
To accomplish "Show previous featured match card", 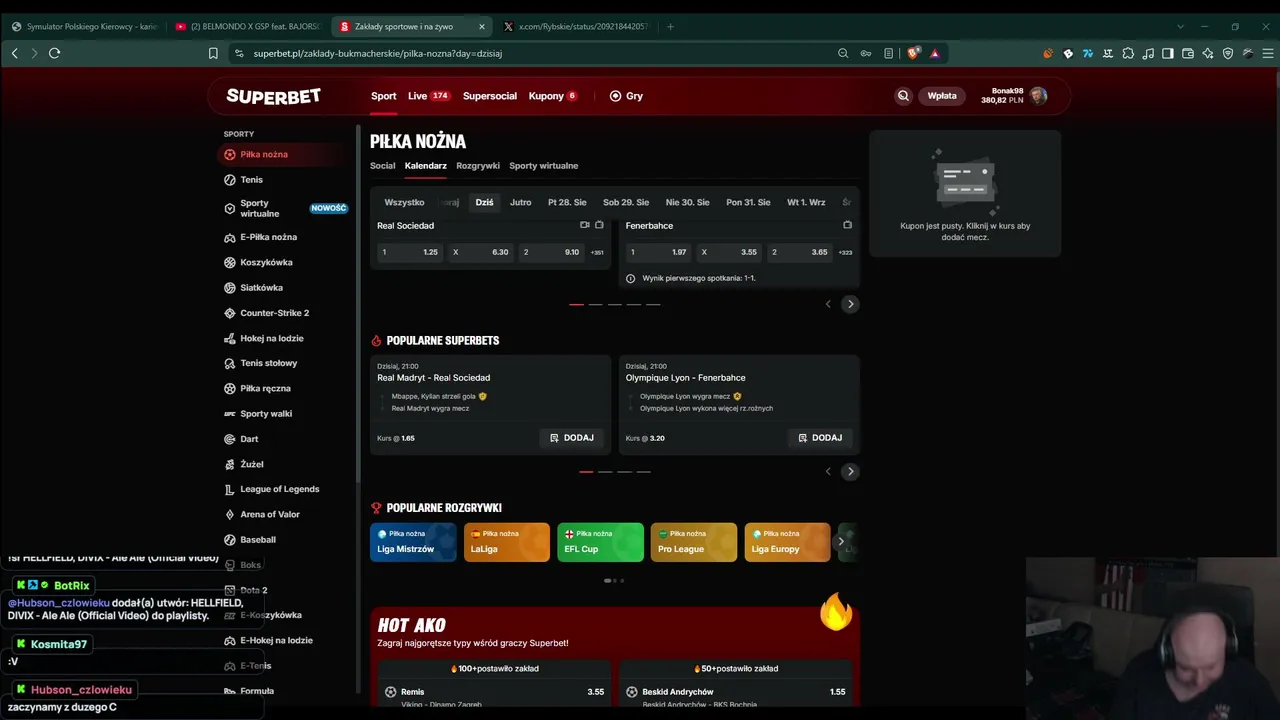I will point(828,304).
